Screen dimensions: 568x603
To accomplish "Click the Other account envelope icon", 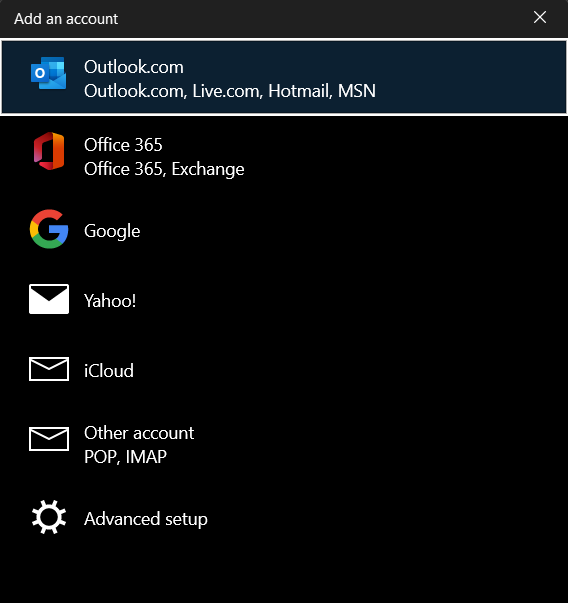I will pos(49,438).
